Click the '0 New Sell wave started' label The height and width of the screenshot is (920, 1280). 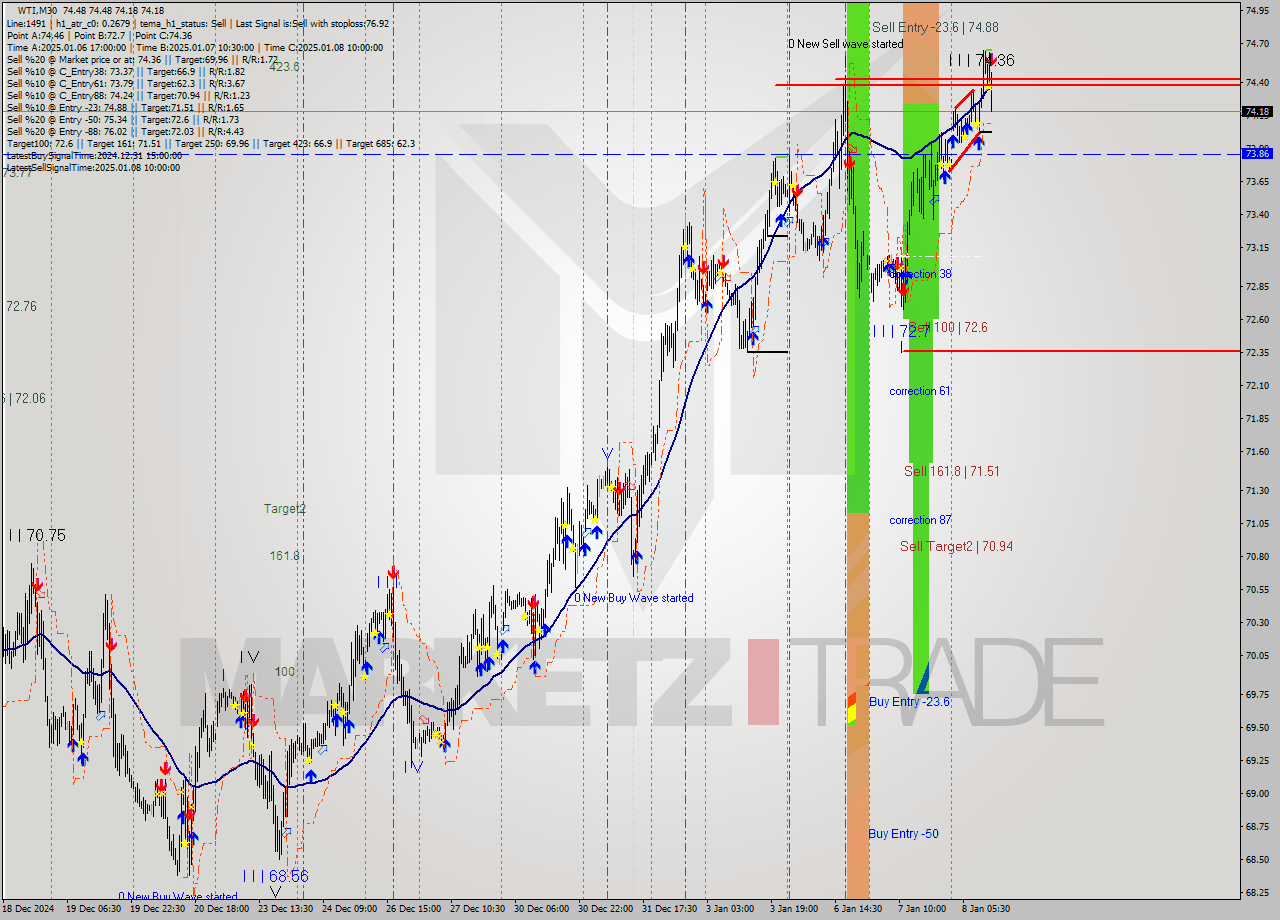[x=845, y=43]
